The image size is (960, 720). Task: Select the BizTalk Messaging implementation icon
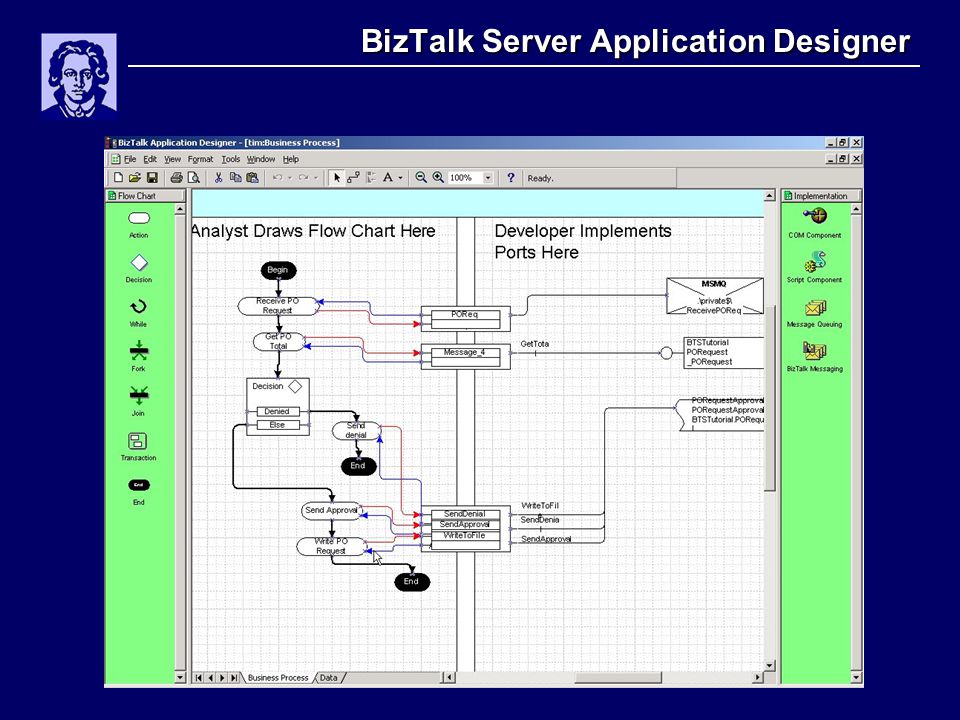click(815, 358)
